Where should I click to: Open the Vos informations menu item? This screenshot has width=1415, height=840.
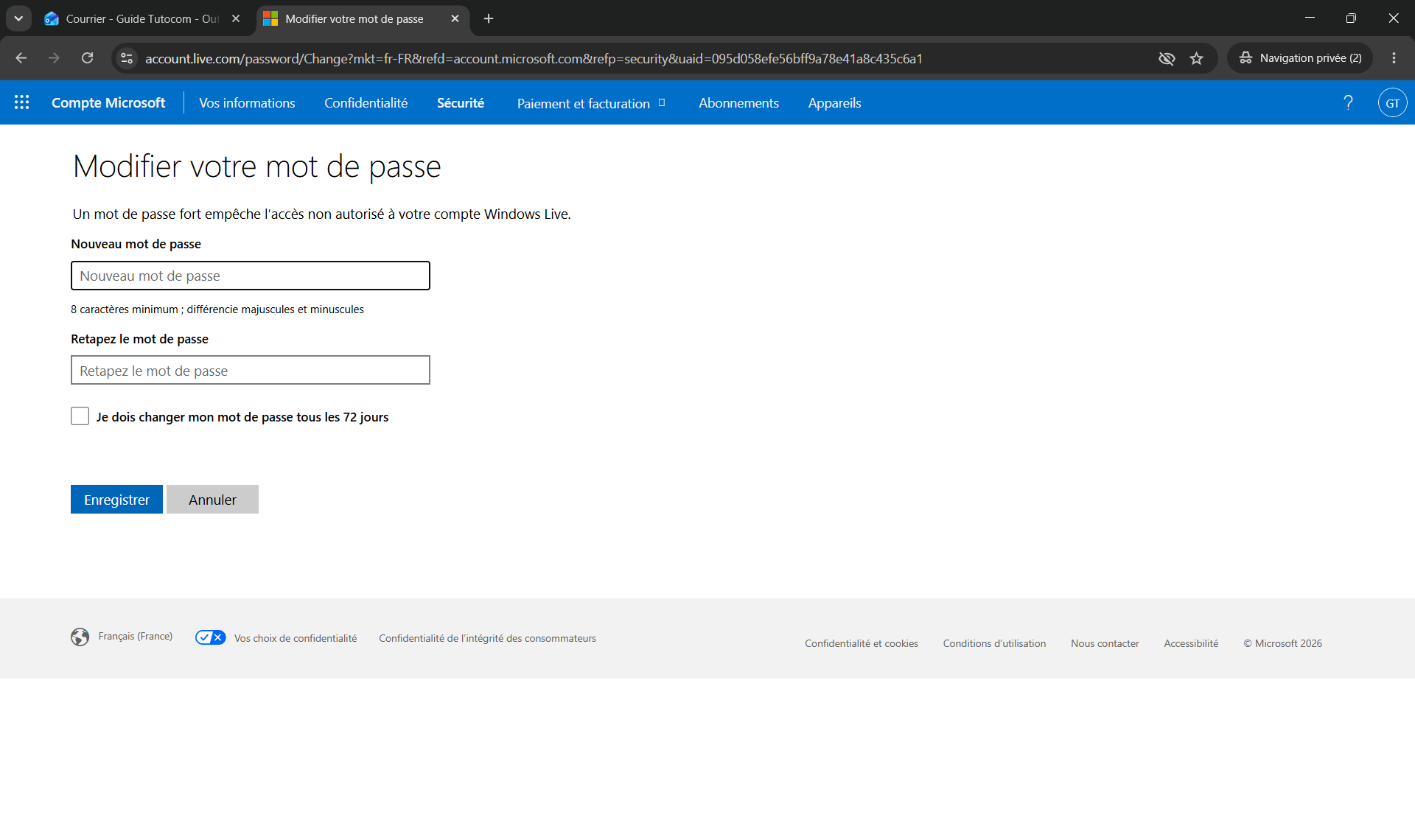[247, 103]
